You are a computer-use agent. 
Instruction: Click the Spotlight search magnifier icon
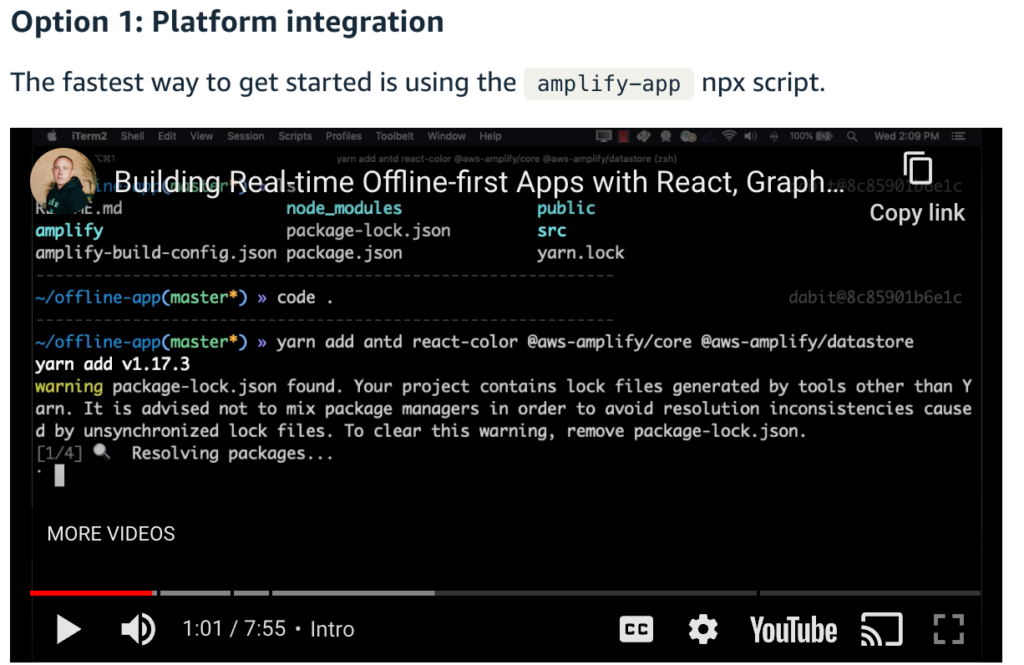point(852,136)
